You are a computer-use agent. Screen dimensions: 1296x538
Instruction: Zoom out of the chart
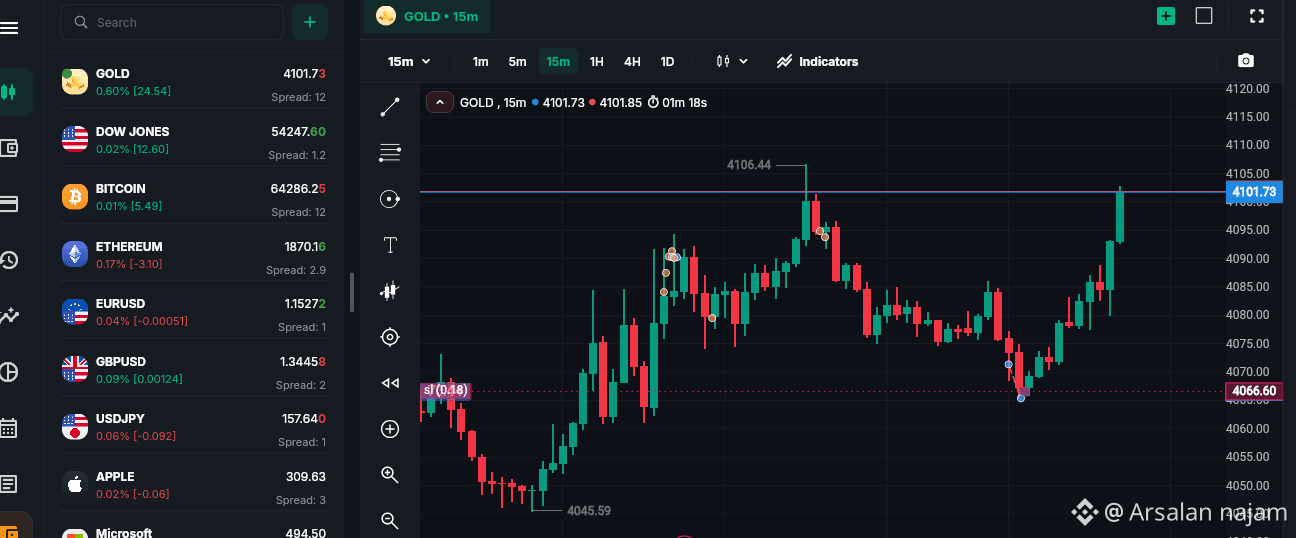point(390,520)
